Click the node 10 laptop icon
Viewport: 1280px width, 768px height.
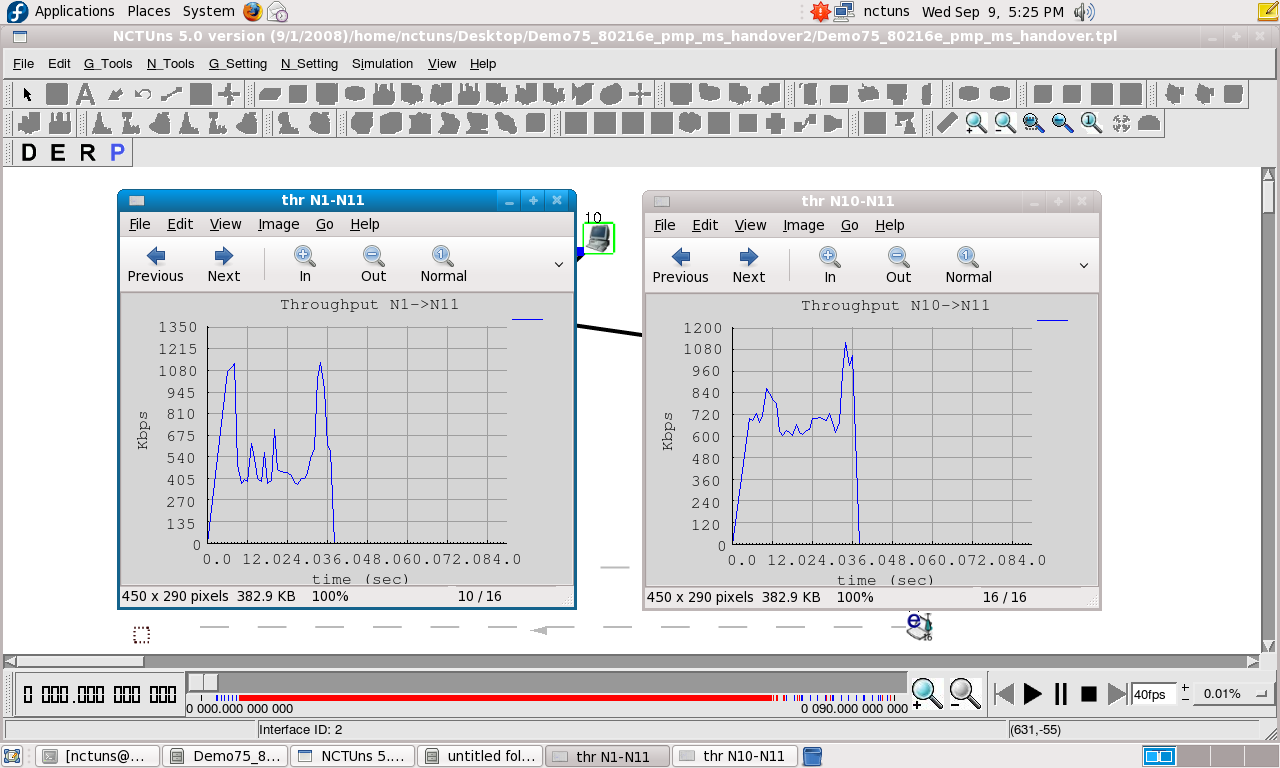pos(598,238)
